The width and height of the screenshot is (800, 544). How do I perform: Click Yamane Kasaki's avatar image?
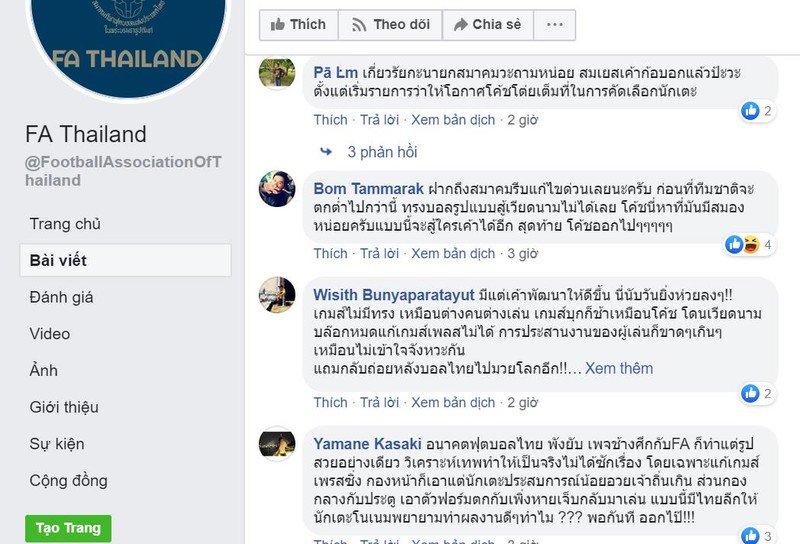[x=277, y=443]
